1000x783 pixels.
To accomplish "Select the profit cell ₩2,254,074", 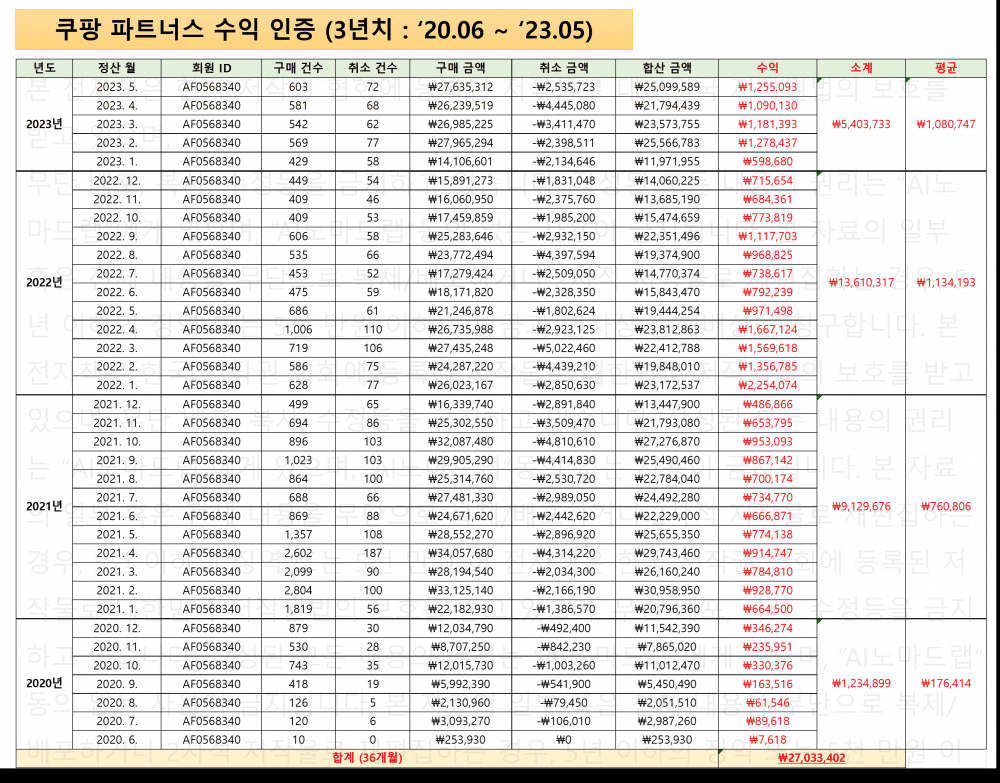I will click(x=767, y=386).
